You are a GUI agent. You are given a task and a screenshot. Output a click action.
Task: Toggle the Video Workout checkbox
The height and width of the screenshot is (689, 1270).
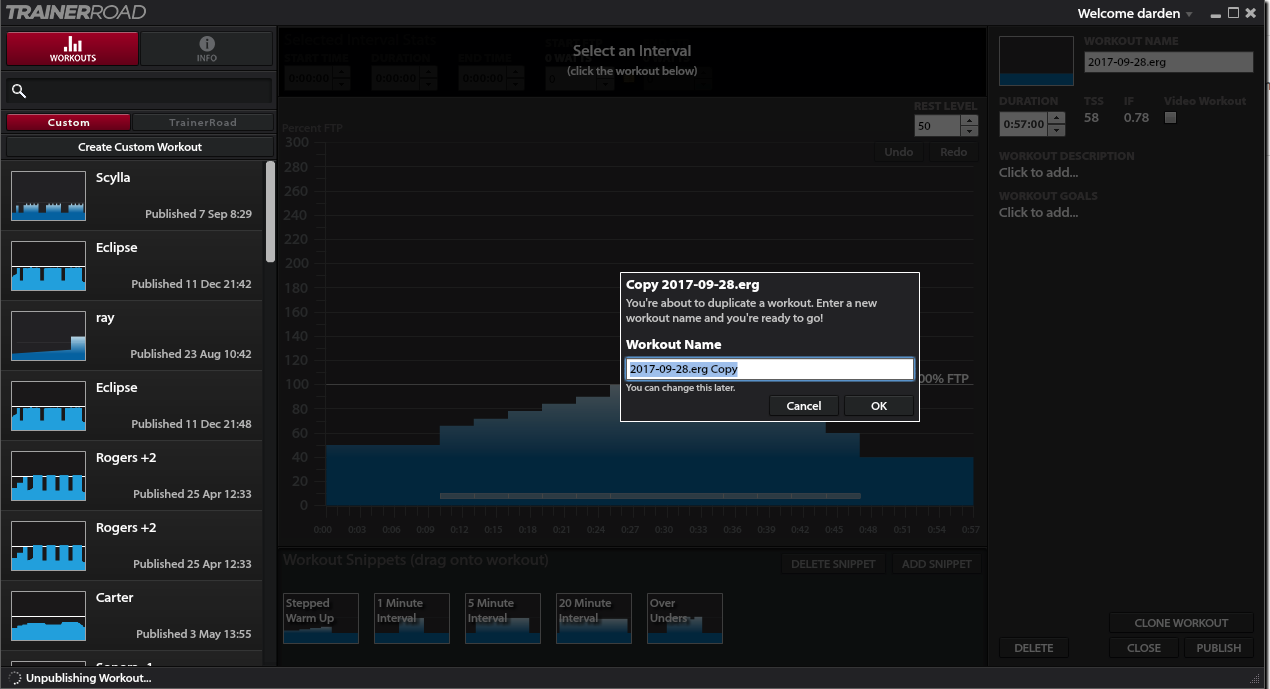click(x=1171, y=118)
